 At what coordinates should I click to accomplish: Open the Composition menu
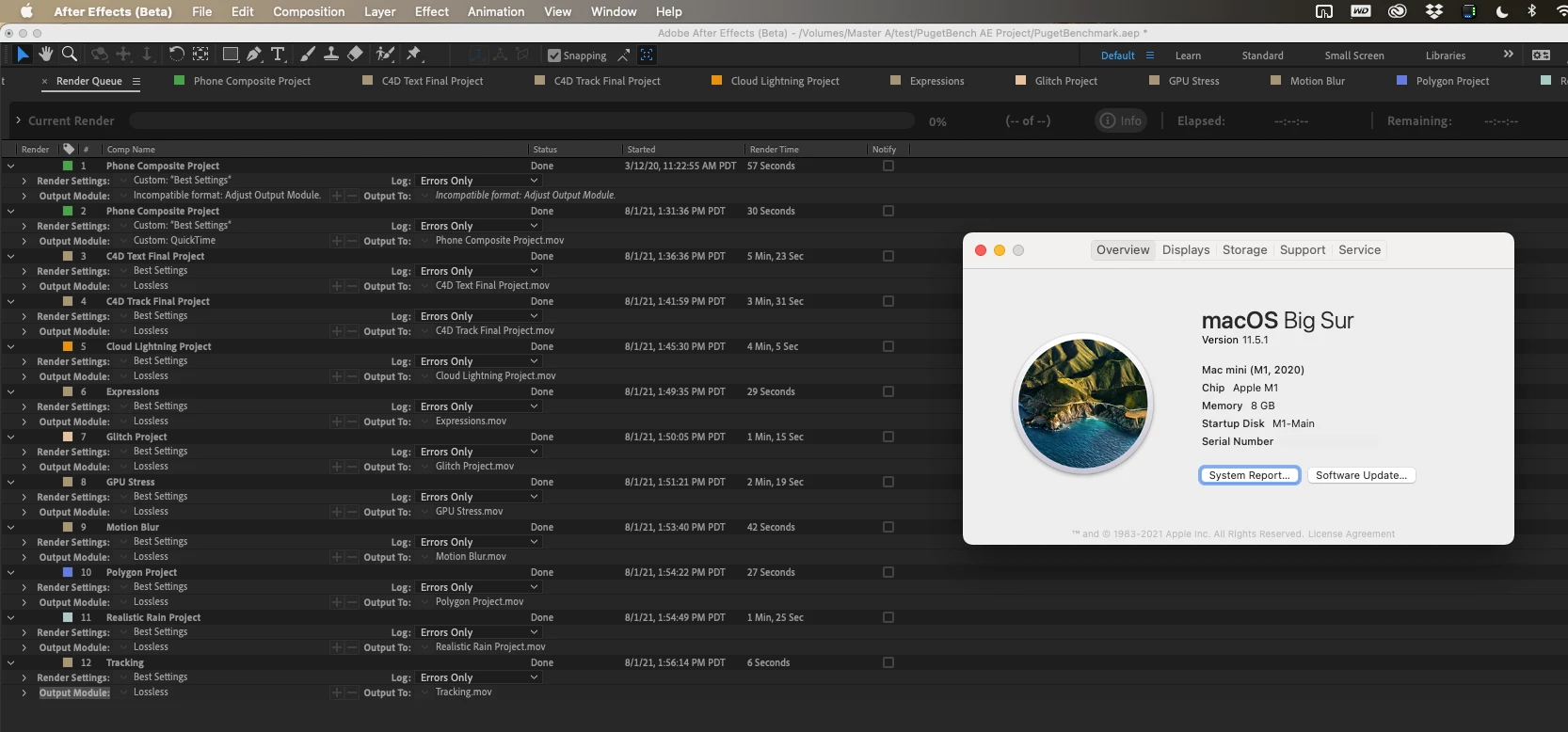tap(309, 11)
